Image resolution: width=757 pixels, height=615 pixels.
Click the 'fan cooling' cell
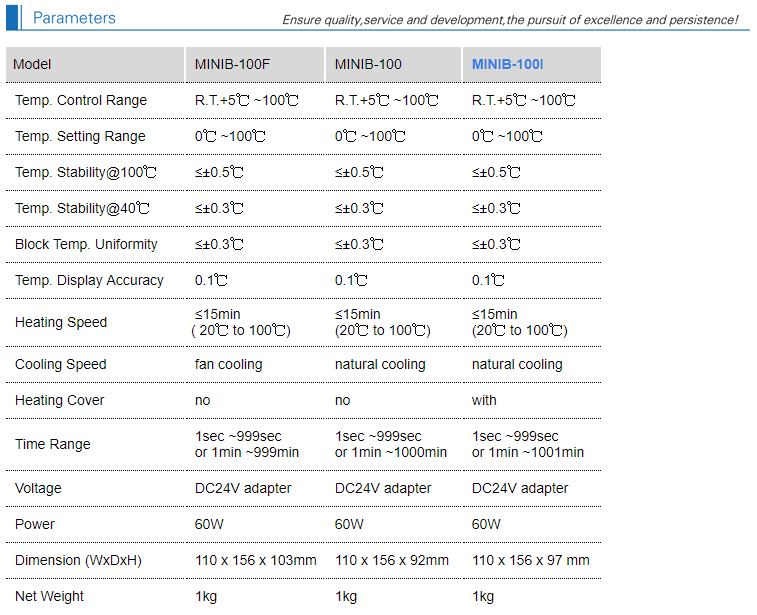tap(228, 364)
